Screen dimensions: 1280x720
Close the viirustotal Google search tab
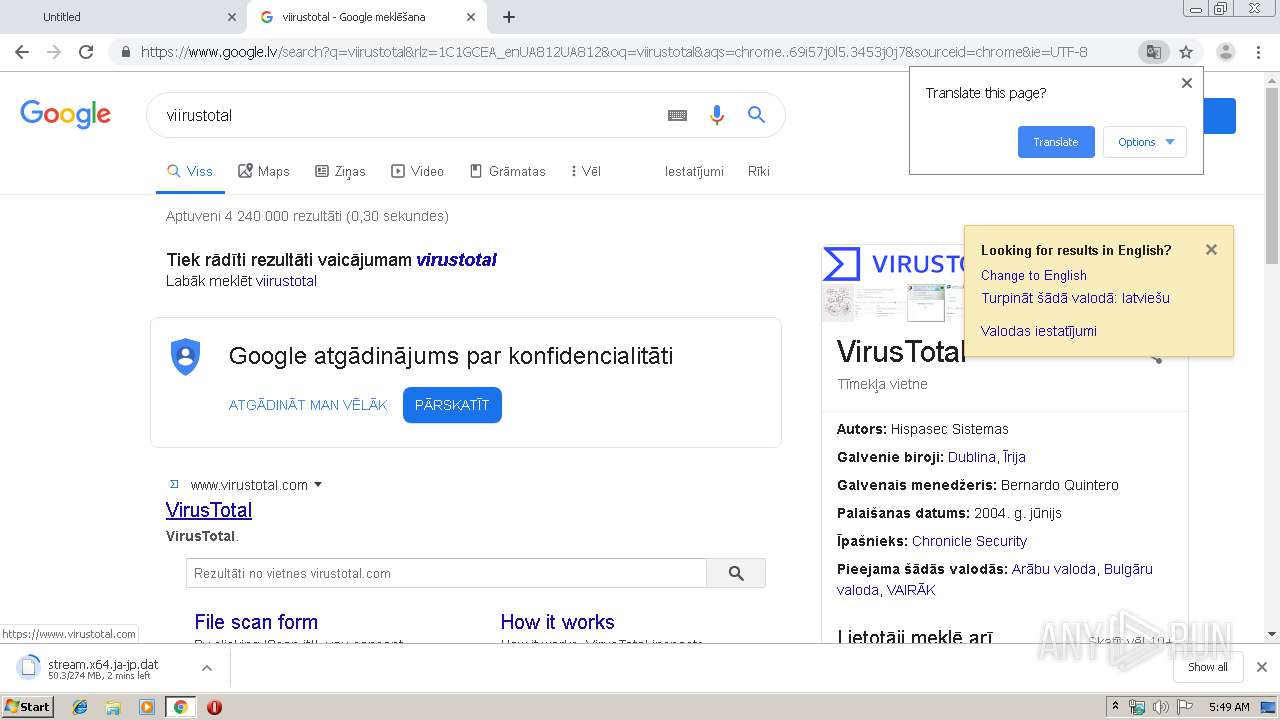pyautogui.click(x=471, y=17)
